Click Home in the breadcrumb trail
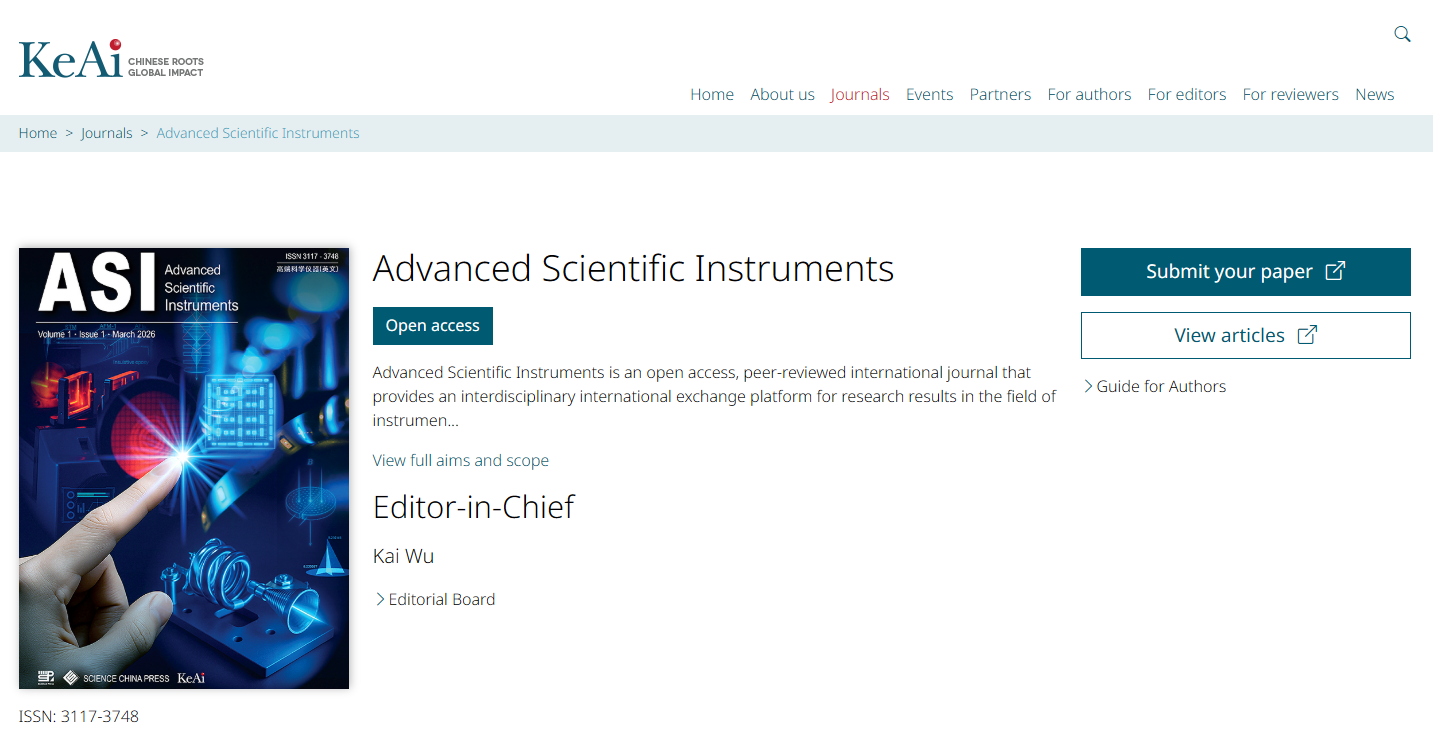 [x=38, y=133]
